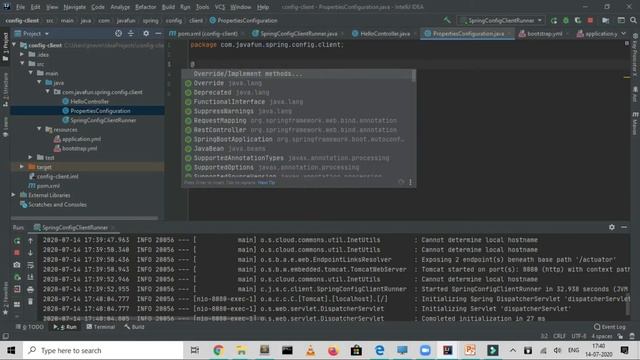Click the Dump Threads camera icon
Screen dimensions: 640x360
click(17, 265)
